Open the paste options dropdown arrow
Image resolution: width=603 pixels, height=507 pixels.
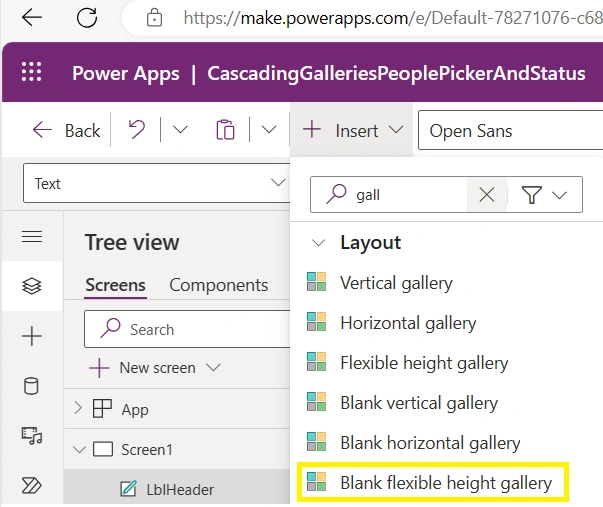[x=269, y=130]
